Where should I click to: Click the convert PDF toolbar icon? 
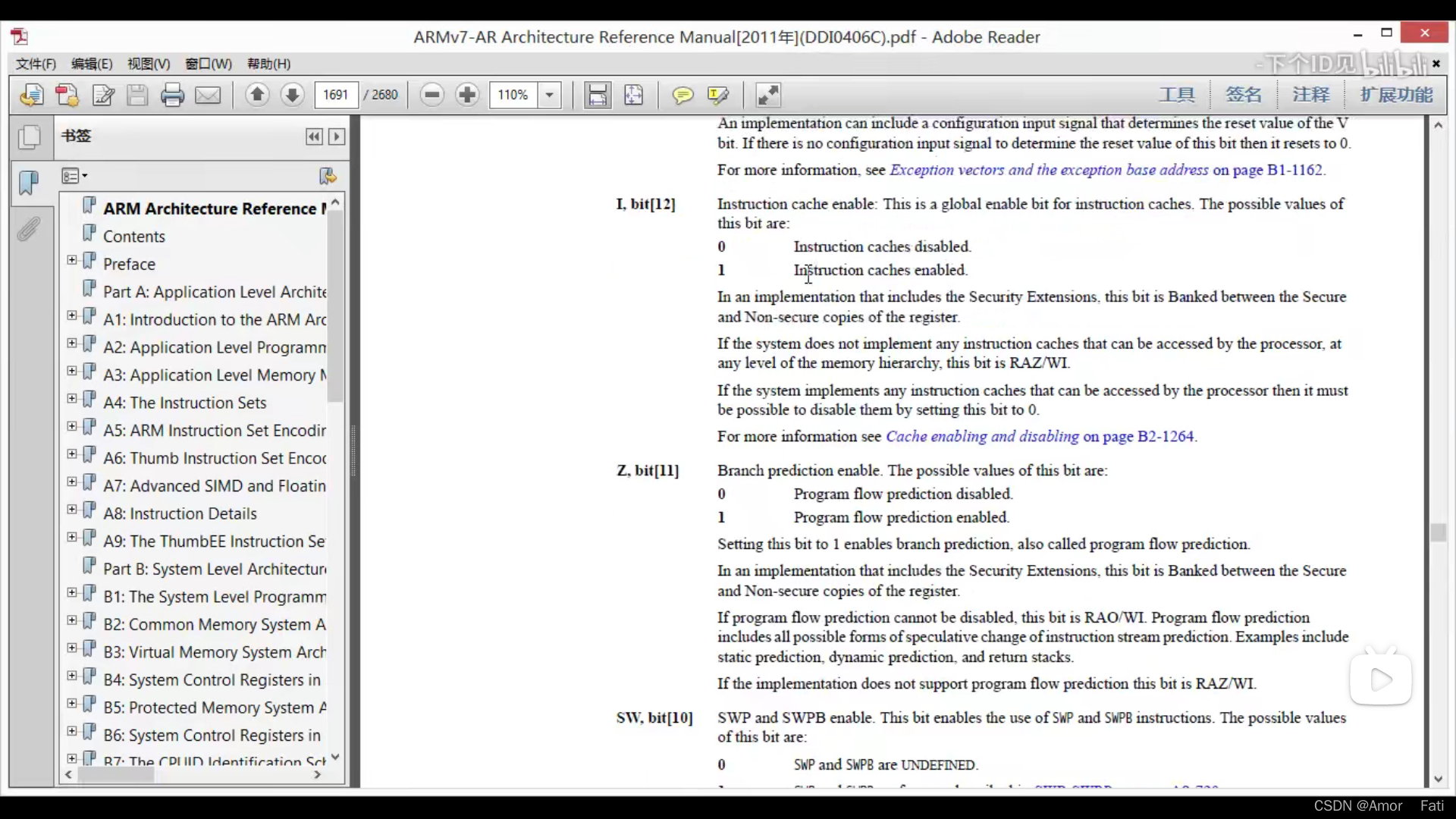point(67,95)
